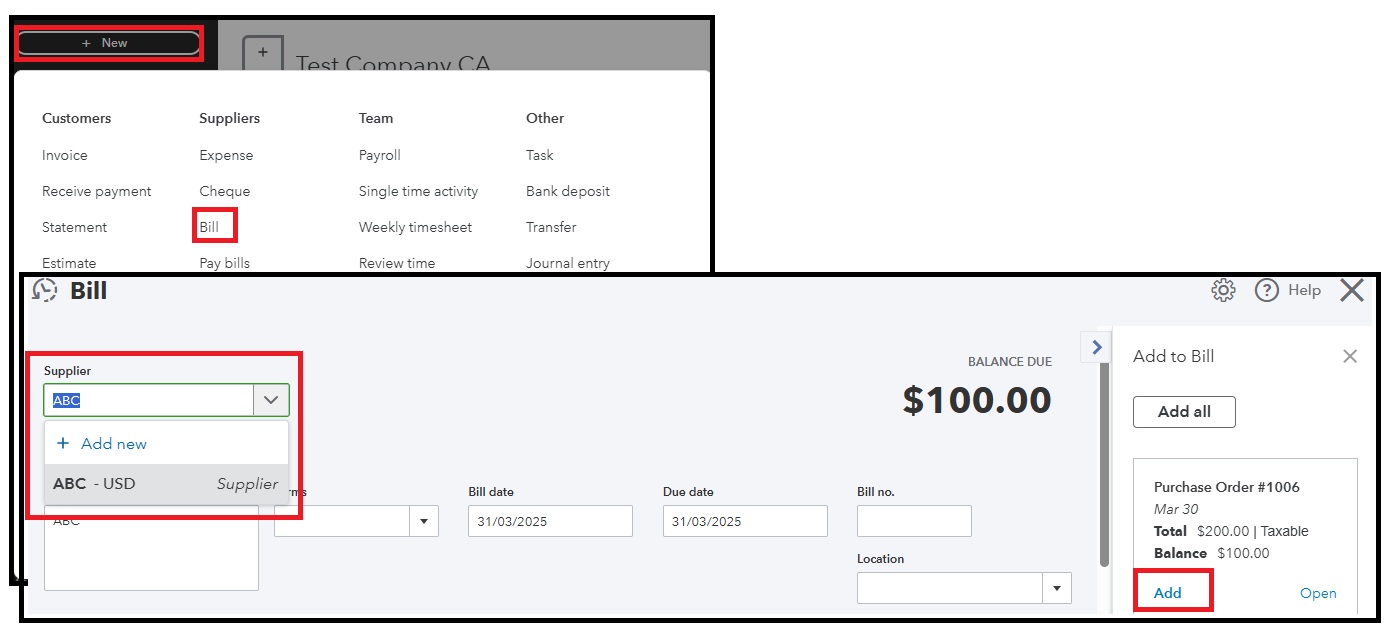
Task: Select Journal entry under Other
Action: coord(567,263)
